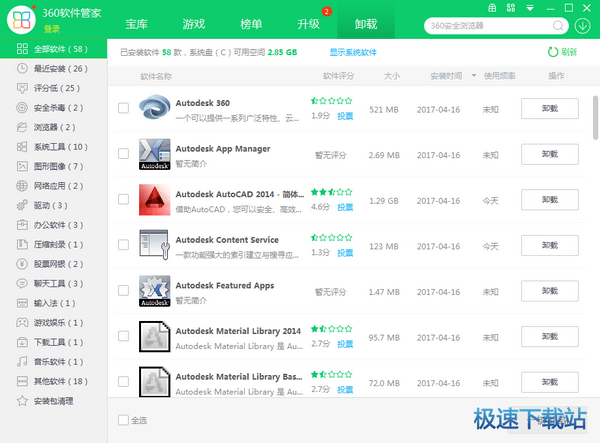Check the Autodesk App Manager checkbox
The image size is (600, 443).
point(123,153)
